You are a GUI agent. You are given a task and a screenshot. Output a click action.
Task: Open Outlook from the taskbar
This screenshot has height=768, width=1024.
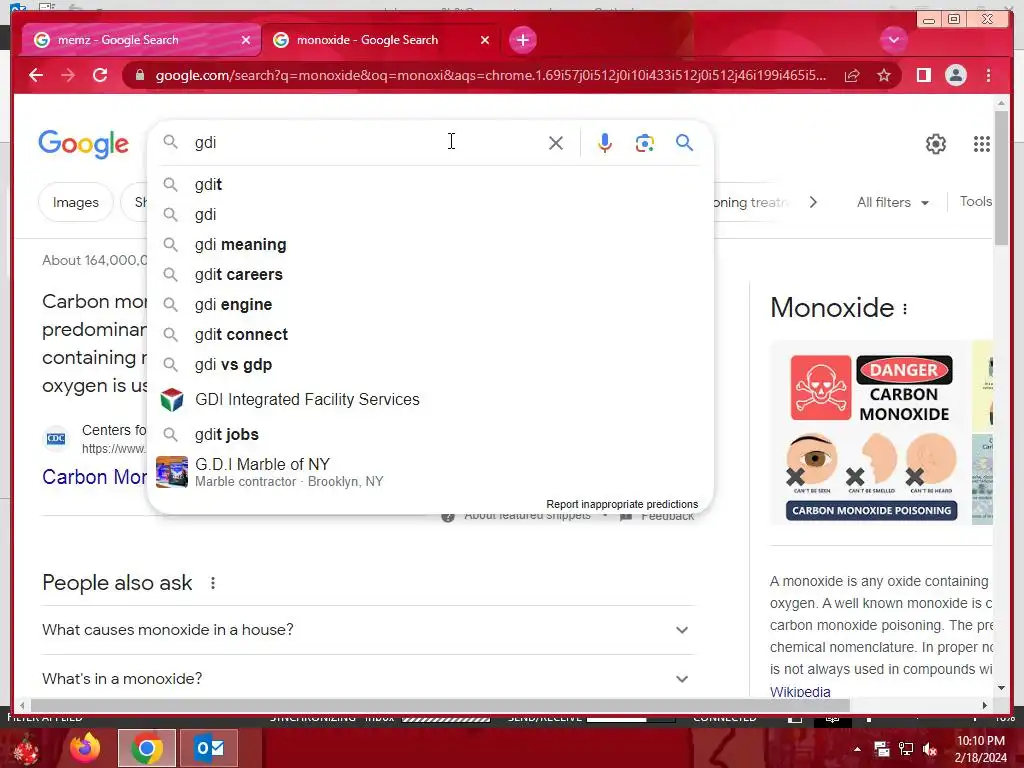[x=209, y=748]
